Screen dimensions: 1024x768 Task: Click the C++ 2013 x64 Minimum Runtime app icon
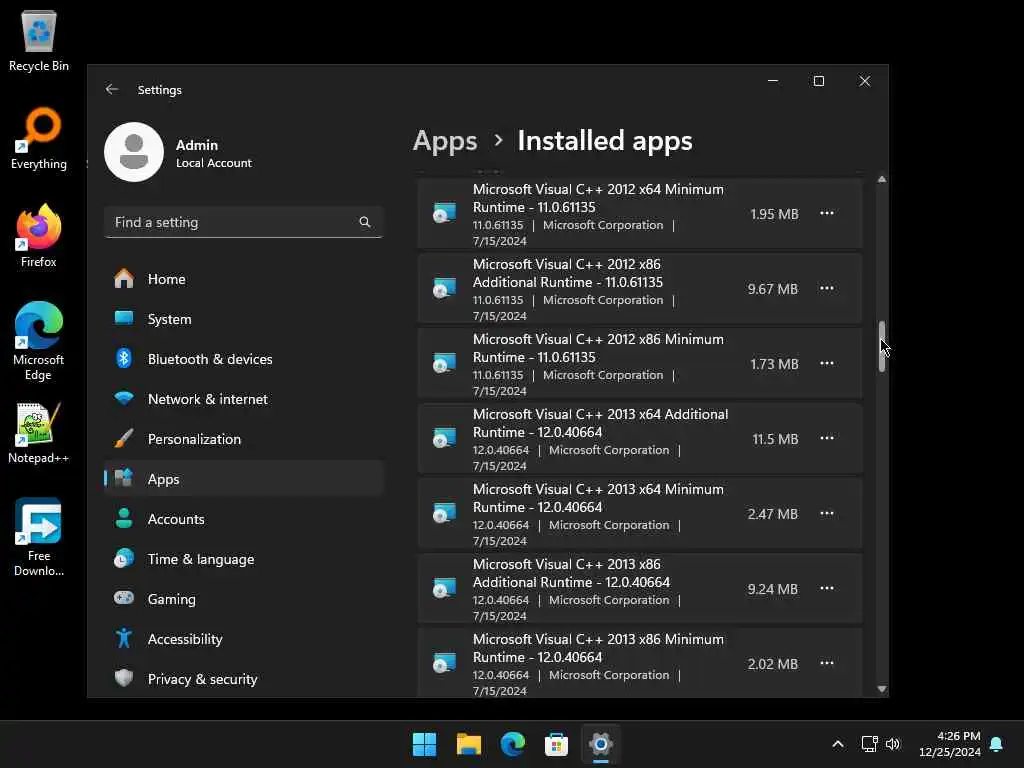(x=445, y=513)
